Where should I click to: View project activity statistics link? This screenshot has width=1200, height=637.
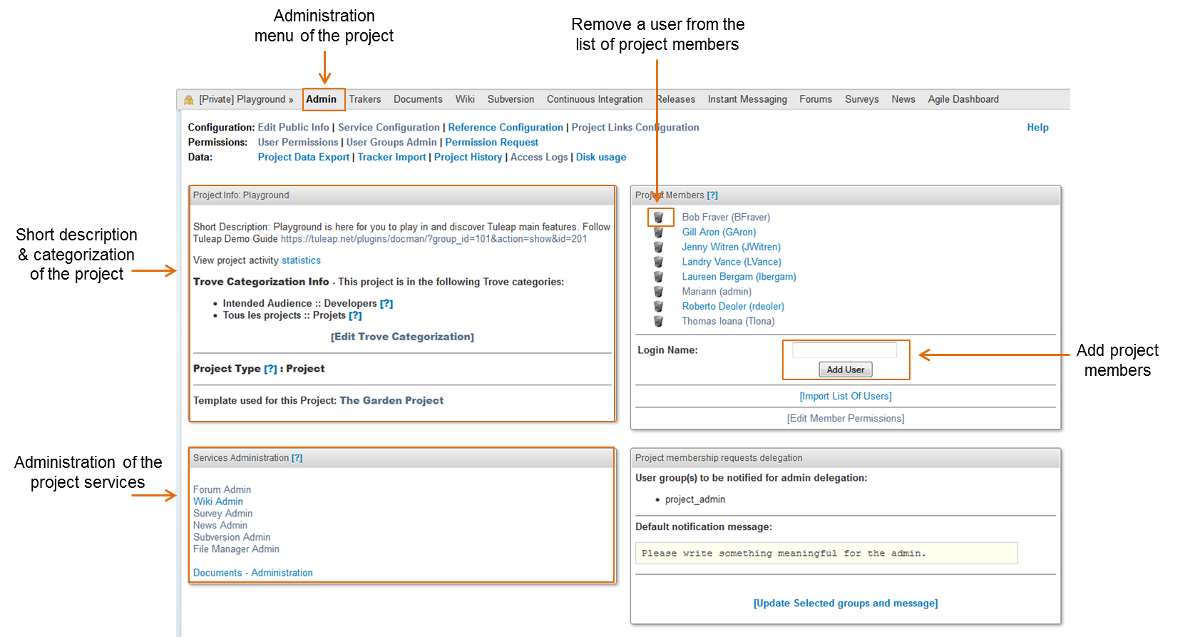pyautogui.click(x=301, y=260)
